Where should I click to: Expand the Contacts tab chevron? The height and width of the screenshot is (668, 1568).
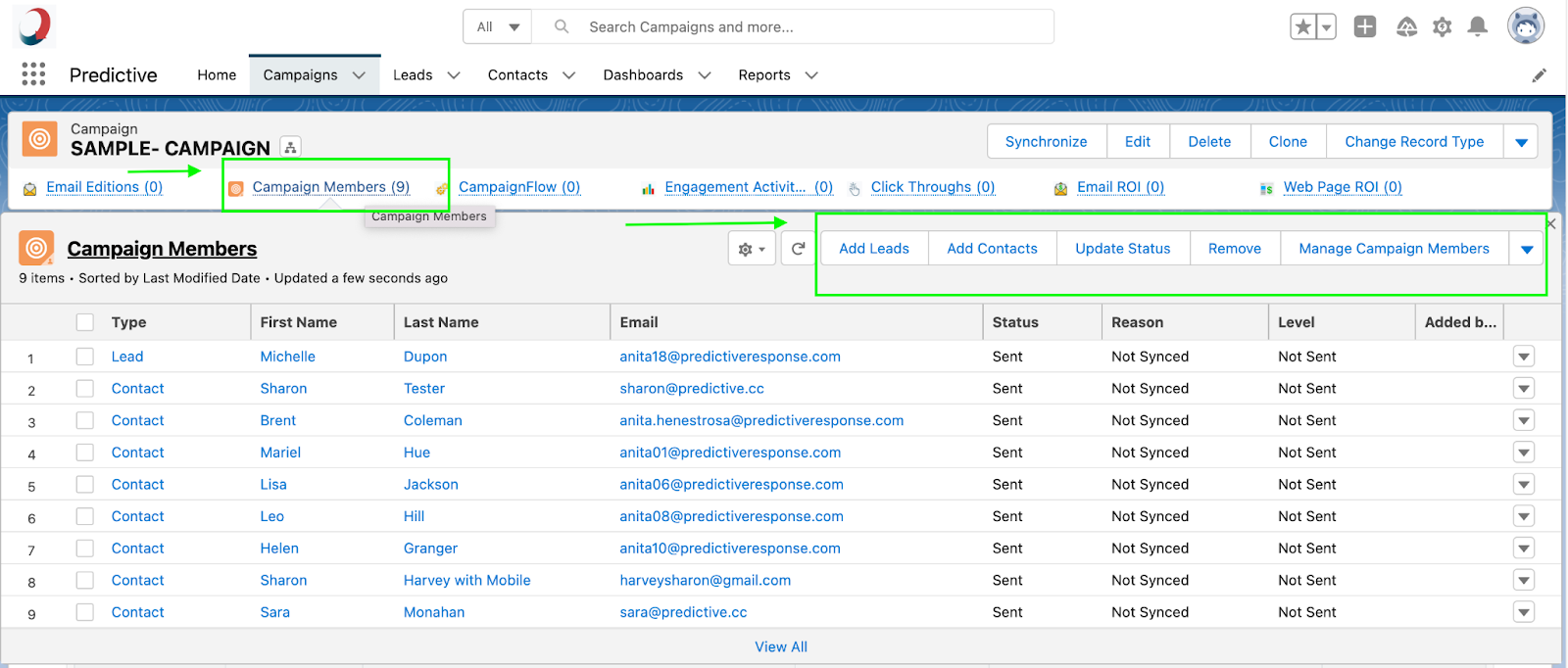(x=568, y=75)
